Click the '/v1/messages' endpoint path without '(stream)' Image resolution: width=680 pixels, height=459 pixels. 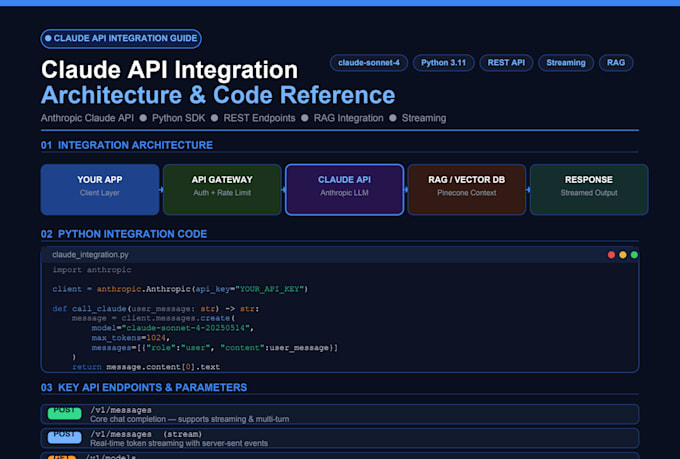point(121,410)
